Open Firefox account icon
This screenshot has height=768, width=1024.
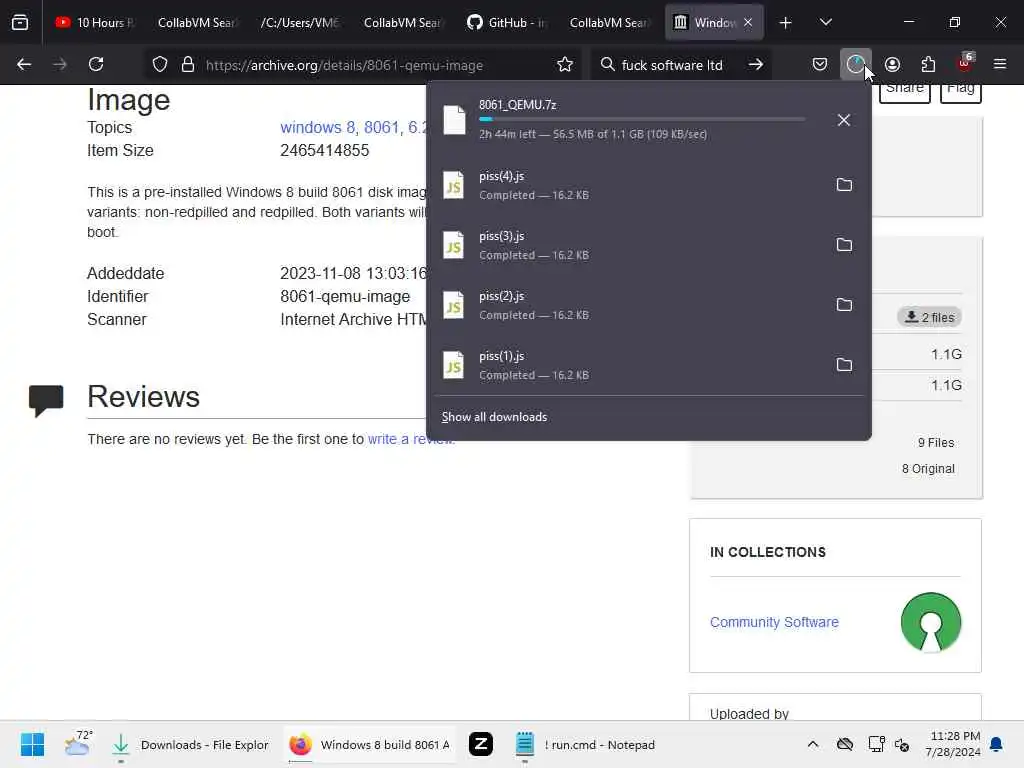click(x=892, y=65)
